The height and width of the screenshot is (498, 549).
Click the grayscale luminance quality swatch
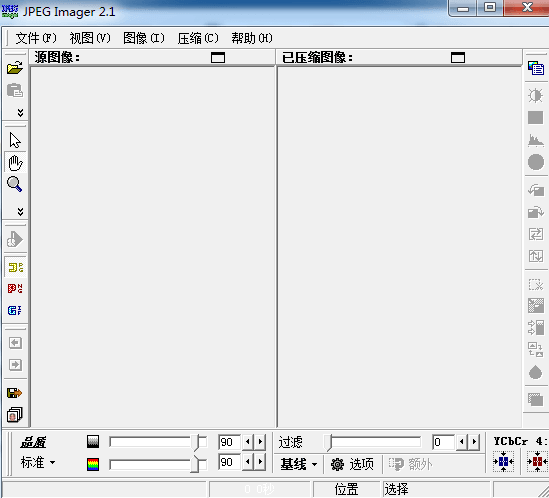tap(93, 442)
